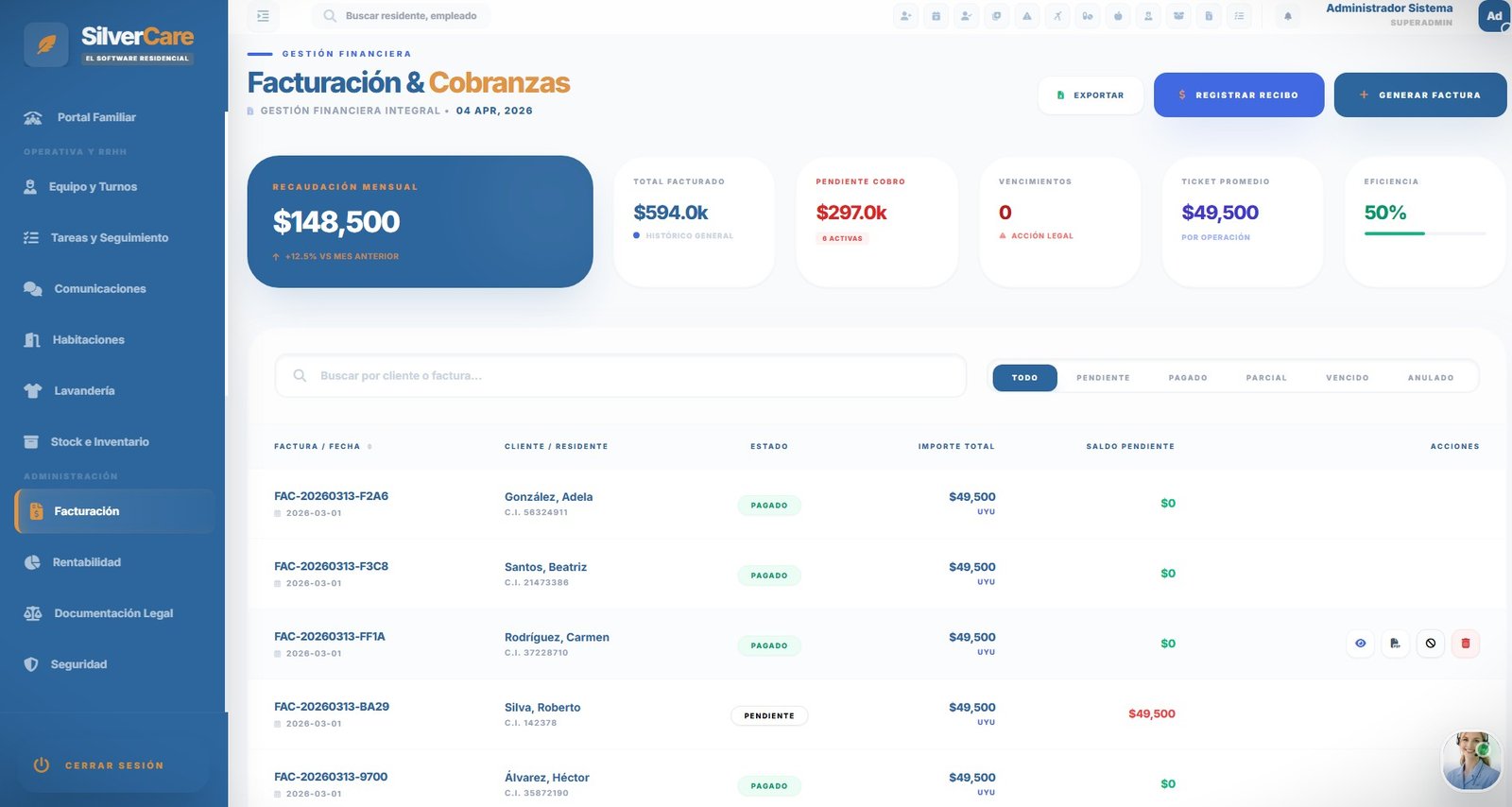Click the calendar icon in top toolbar
The image size is (1512, 807).
(x=936, y=16)
